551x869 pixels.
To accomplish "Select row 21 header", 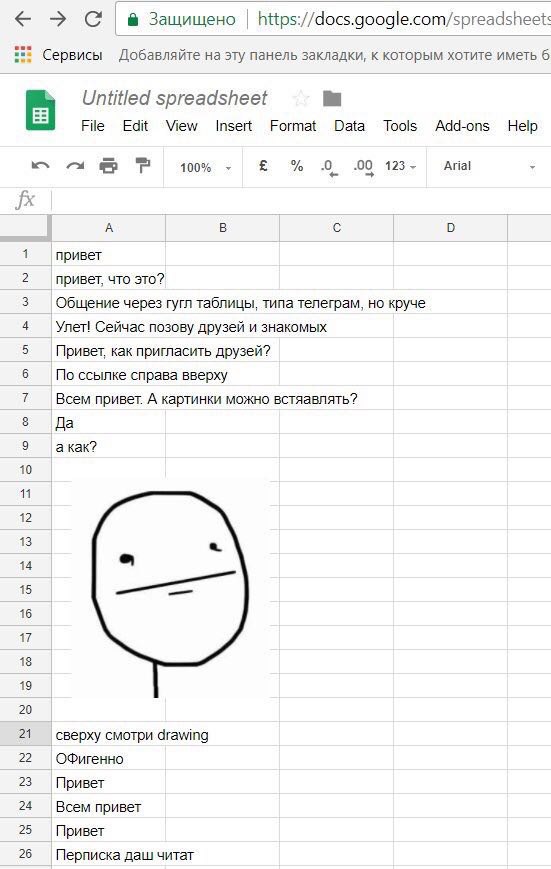I will (x=25, y=734).
